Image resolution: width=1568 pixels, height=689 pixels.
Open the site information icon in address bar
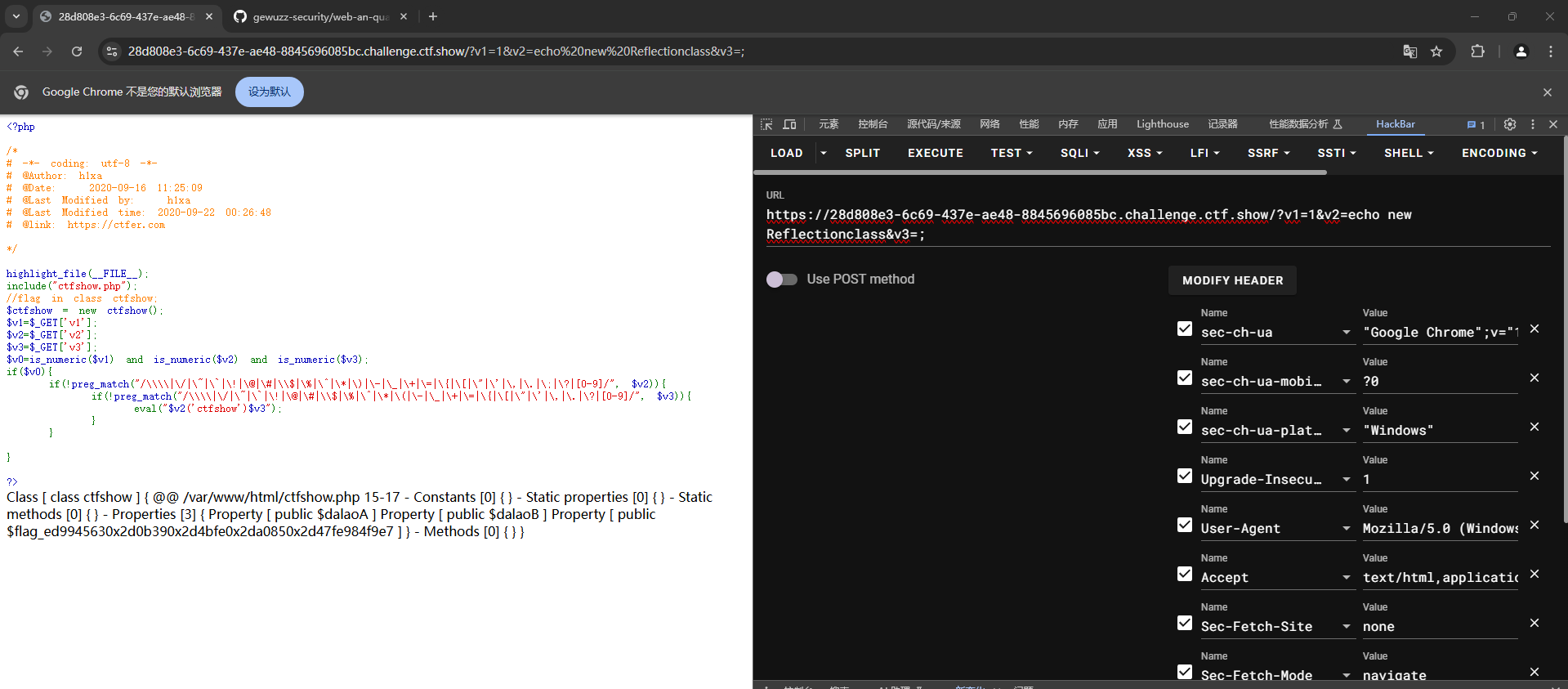(113, 51)
